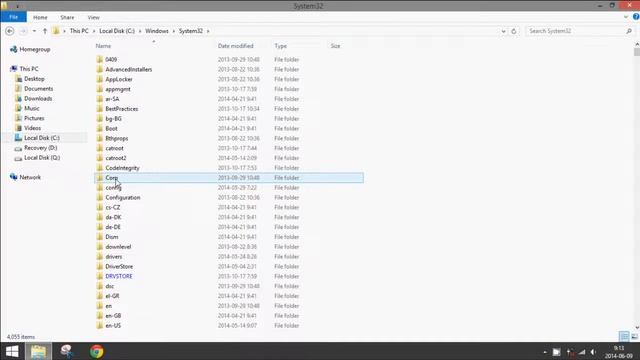Select the 0409 folder icon

pyautogui.click(x=100, y=59)
